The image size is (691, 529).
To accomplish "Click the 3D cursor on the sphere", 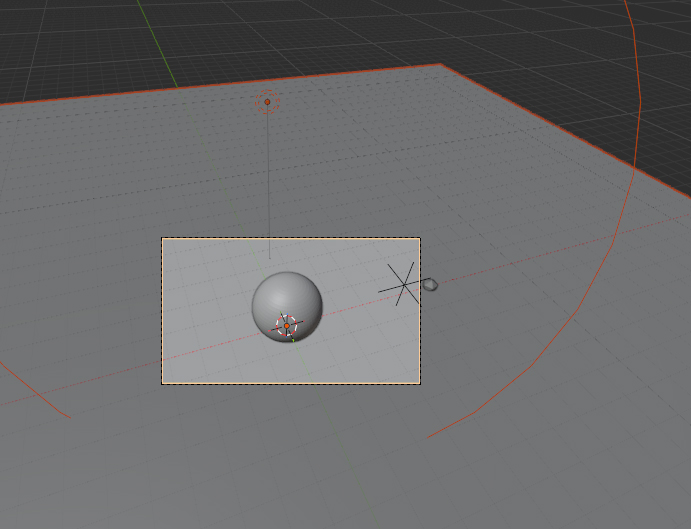I will [286, 326].
